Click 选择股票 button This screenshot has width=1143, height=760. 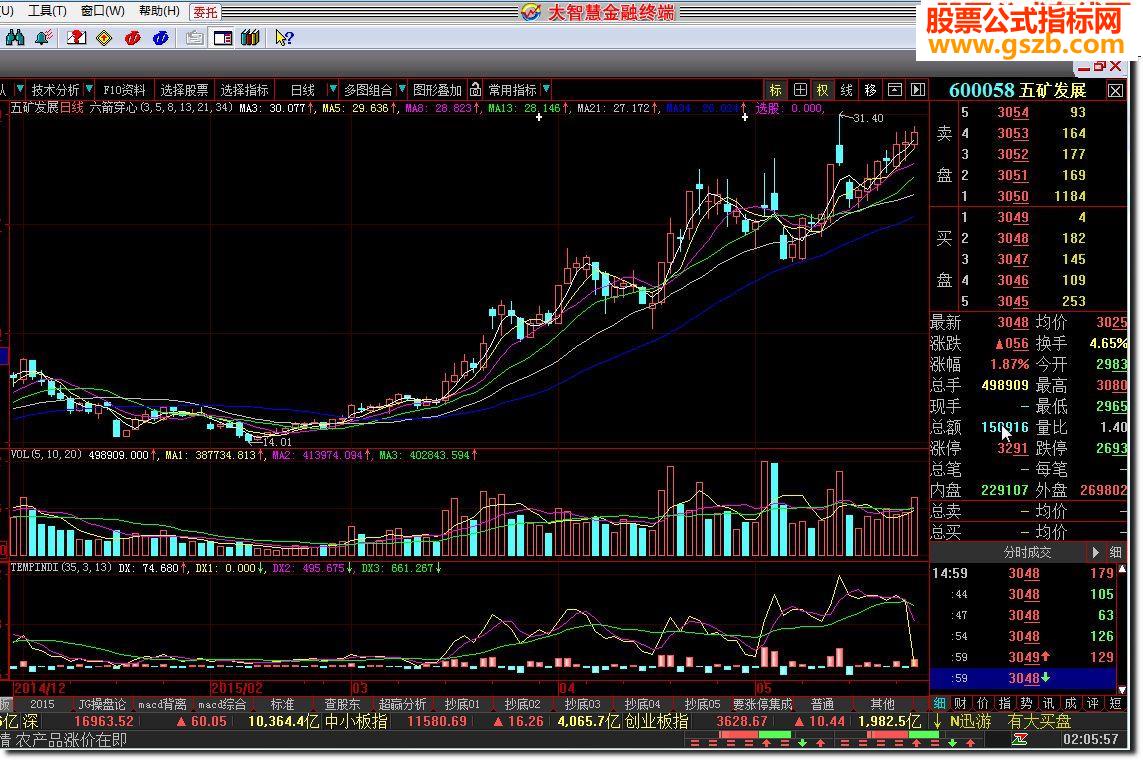(x=184, y=90)
